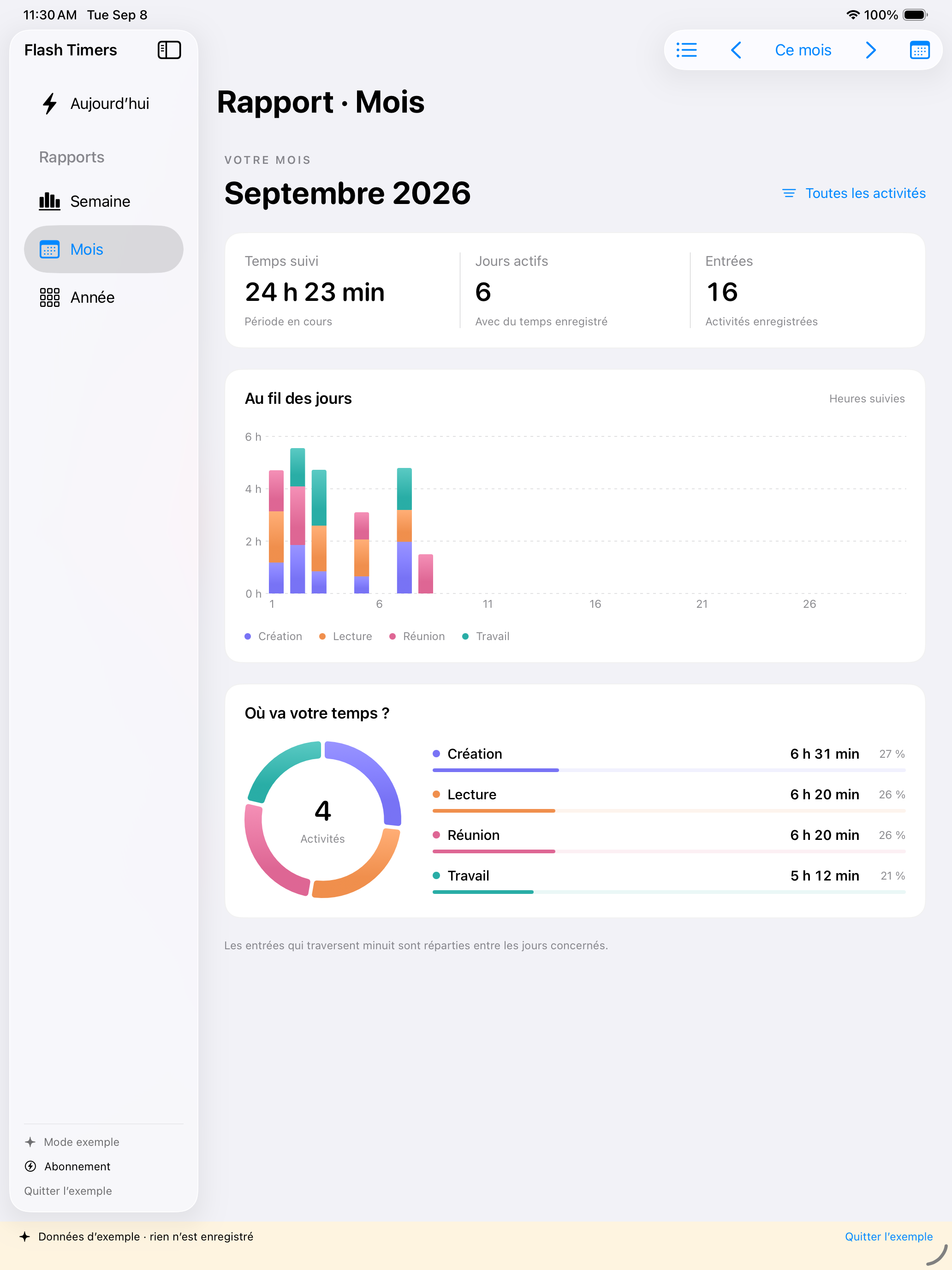Go to previous month with left chevron

pos(736,50)
